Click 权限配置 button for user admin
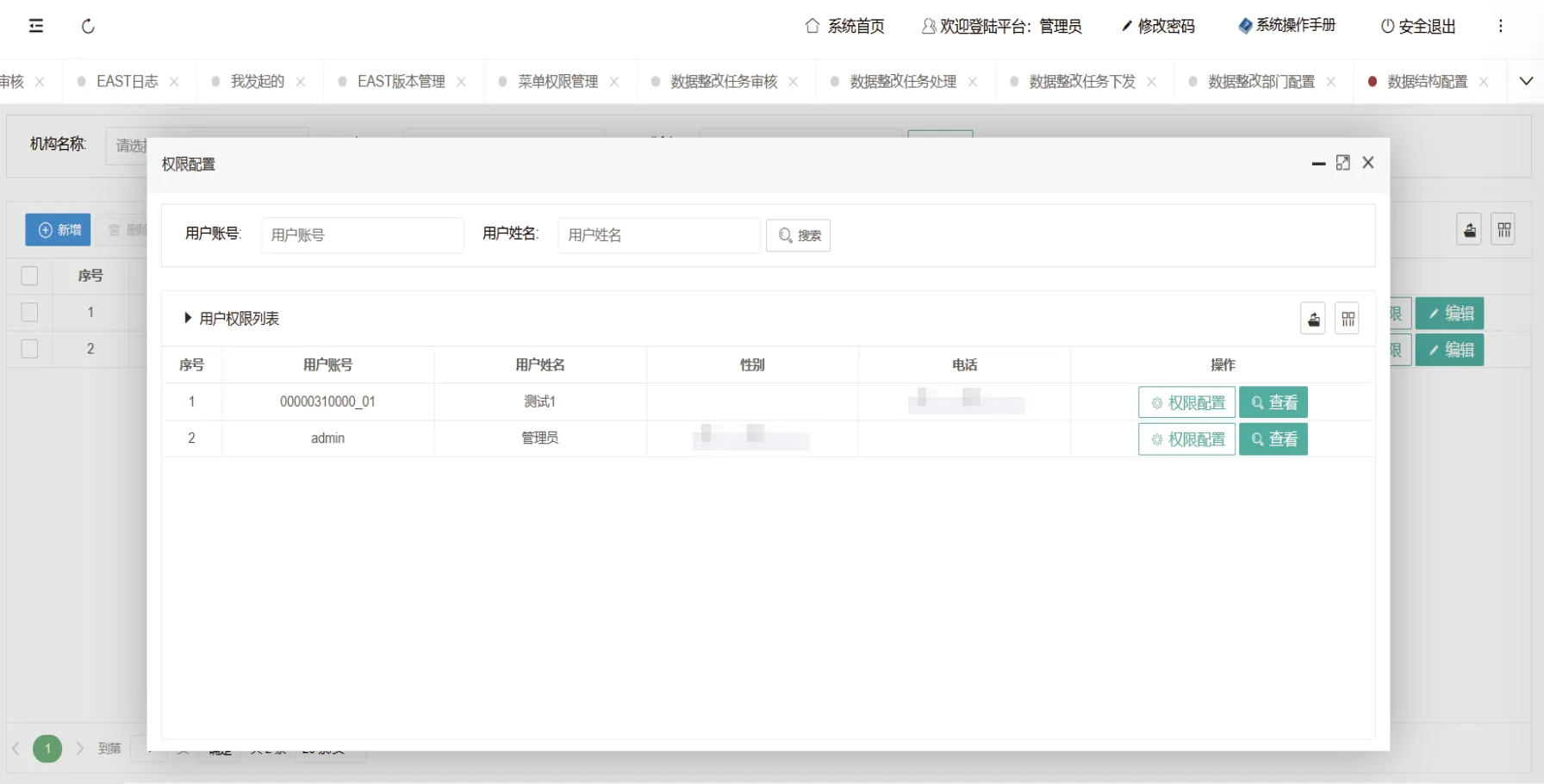1544x784 pixels. pyautogui.click(x=1186, y=439)
